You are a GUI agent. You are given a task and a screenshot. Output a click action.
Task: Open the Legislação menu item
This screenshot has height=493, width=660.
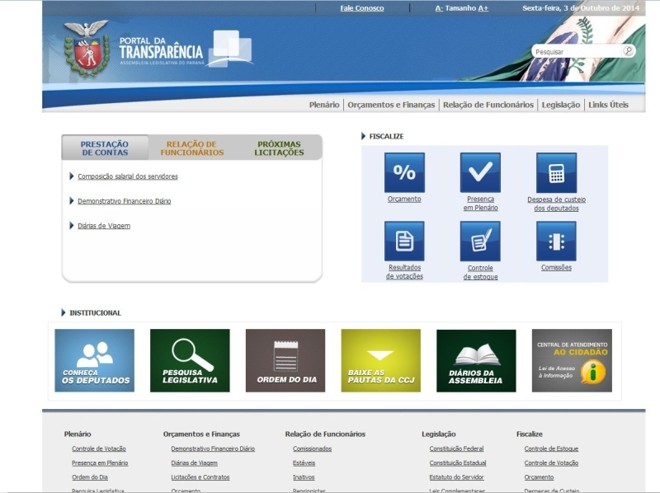click(x=560, y=104)
